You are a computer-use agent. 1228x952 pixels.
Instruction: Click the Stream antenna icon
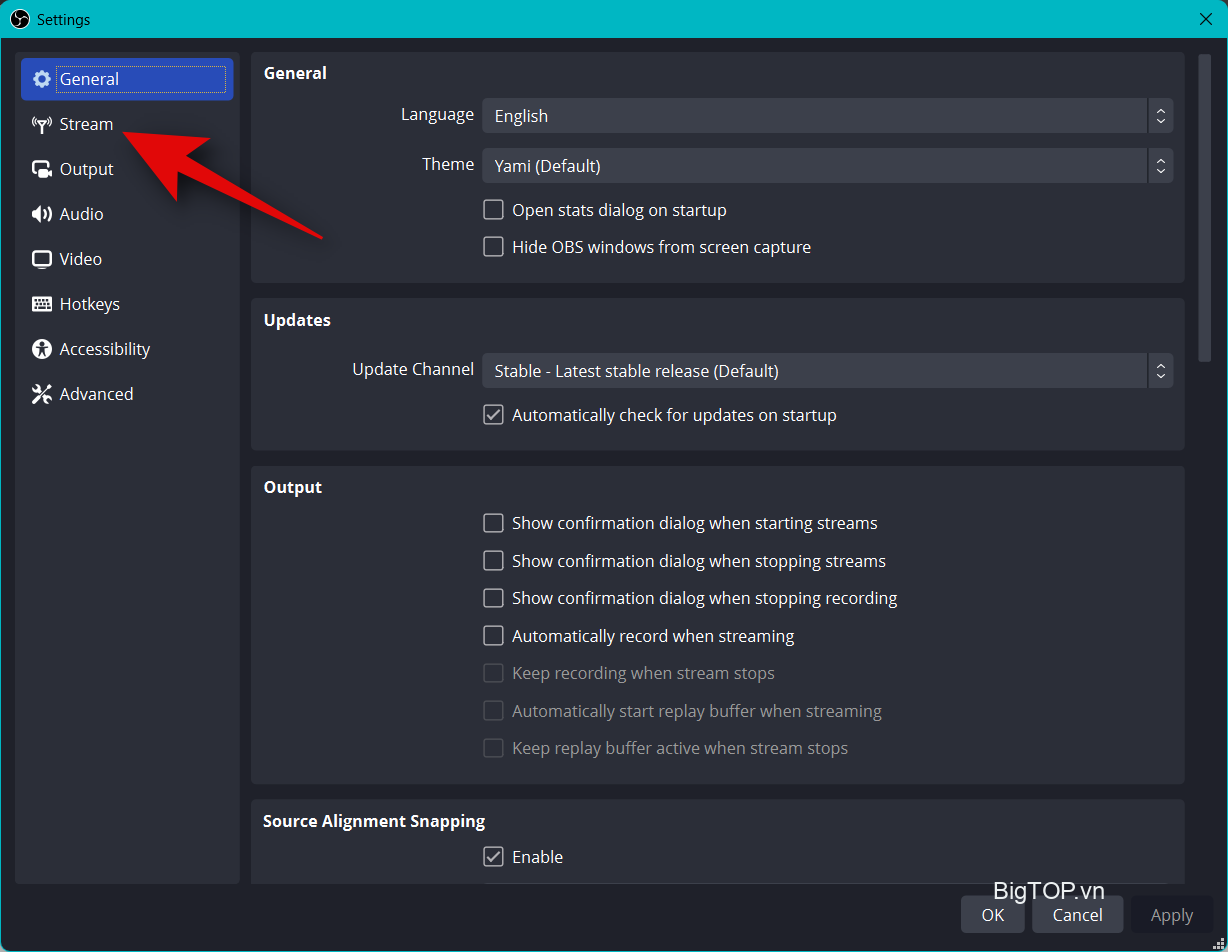(42, 124)
